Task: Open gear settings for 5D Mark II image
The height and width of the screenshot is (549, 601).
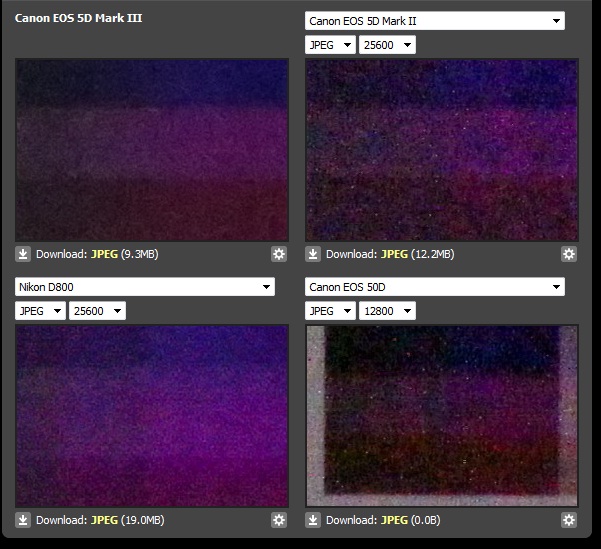Action: pos(569,254)
